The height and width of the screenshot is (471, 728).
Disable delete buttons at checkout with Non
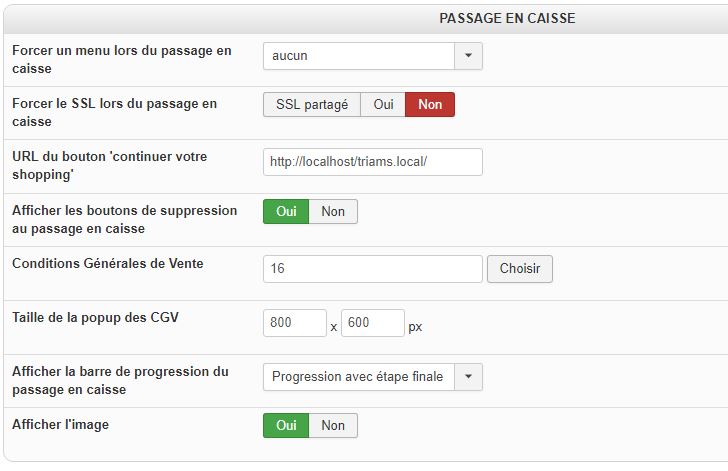pyautogui.click(x=333, y=211)
